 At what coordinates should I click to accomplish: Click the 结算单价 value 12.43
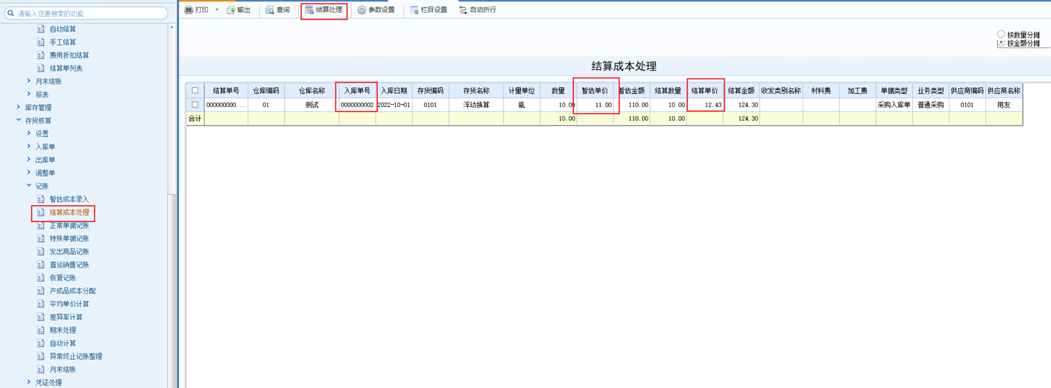coord(705,105)
